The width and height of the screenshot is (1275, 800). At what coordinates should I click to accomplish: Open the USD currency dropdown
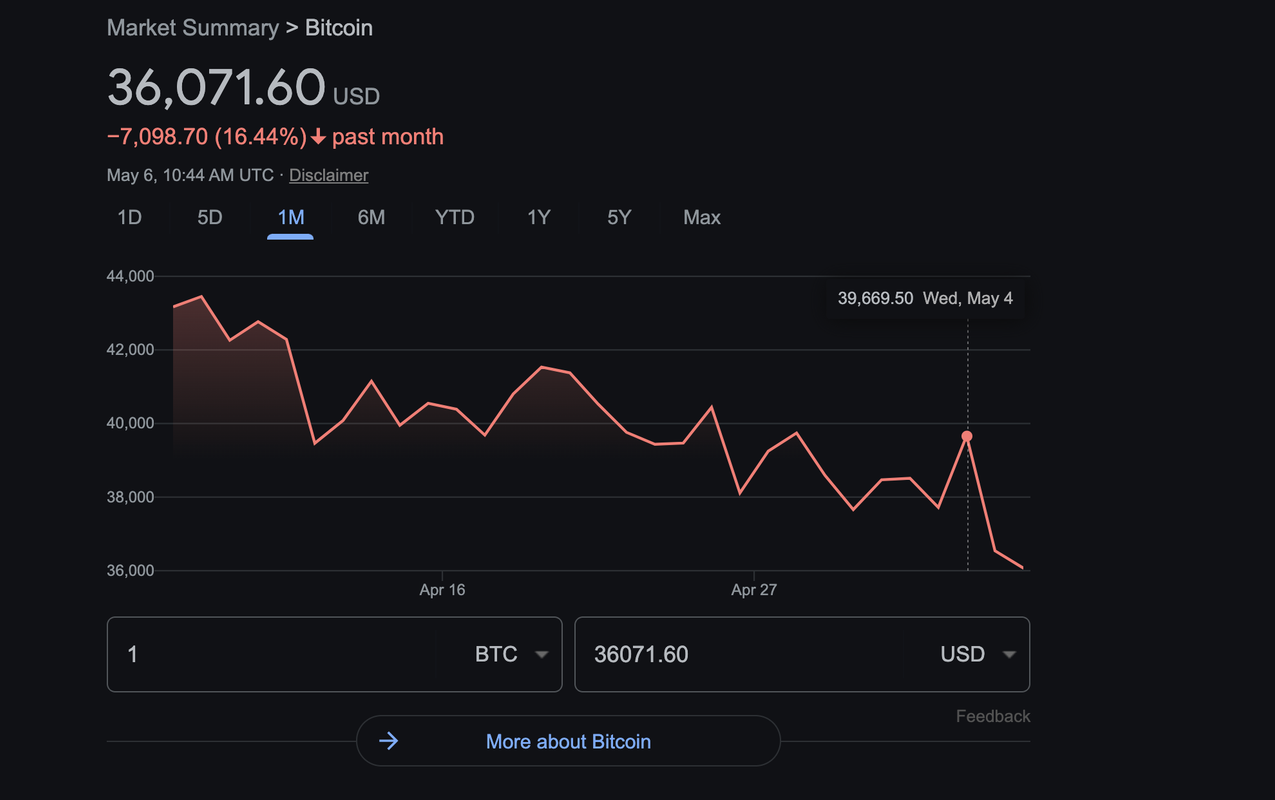[x=978, y=654]
